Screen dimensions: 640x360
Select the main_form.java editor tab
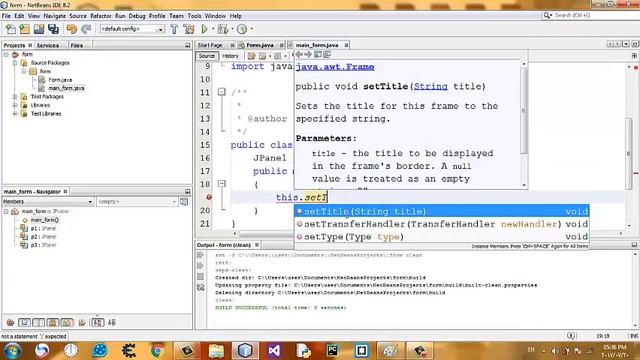(x=317, y=45)
